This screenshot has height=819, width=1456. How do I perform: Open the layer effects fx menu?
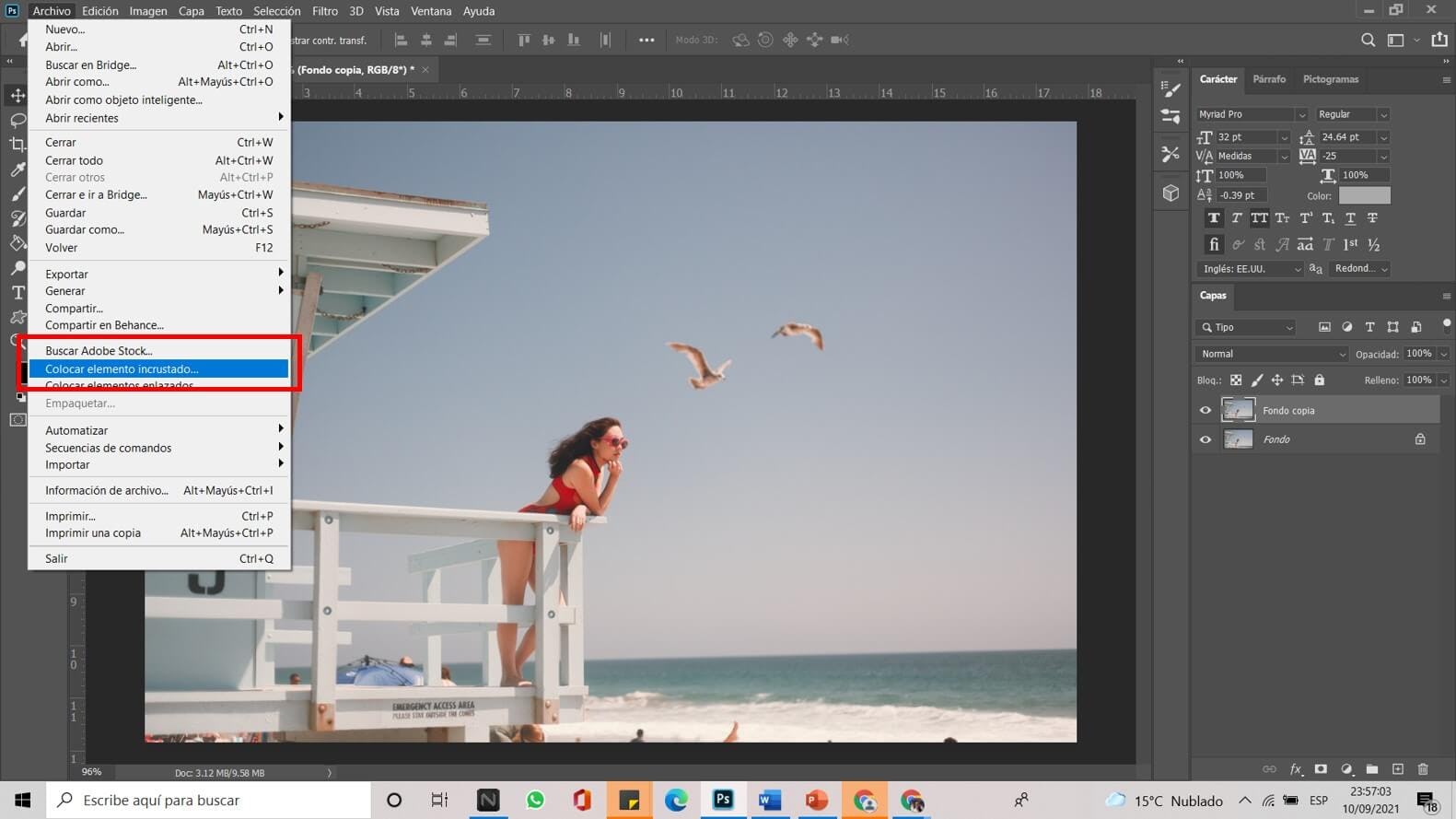(x=1296, y=769)
